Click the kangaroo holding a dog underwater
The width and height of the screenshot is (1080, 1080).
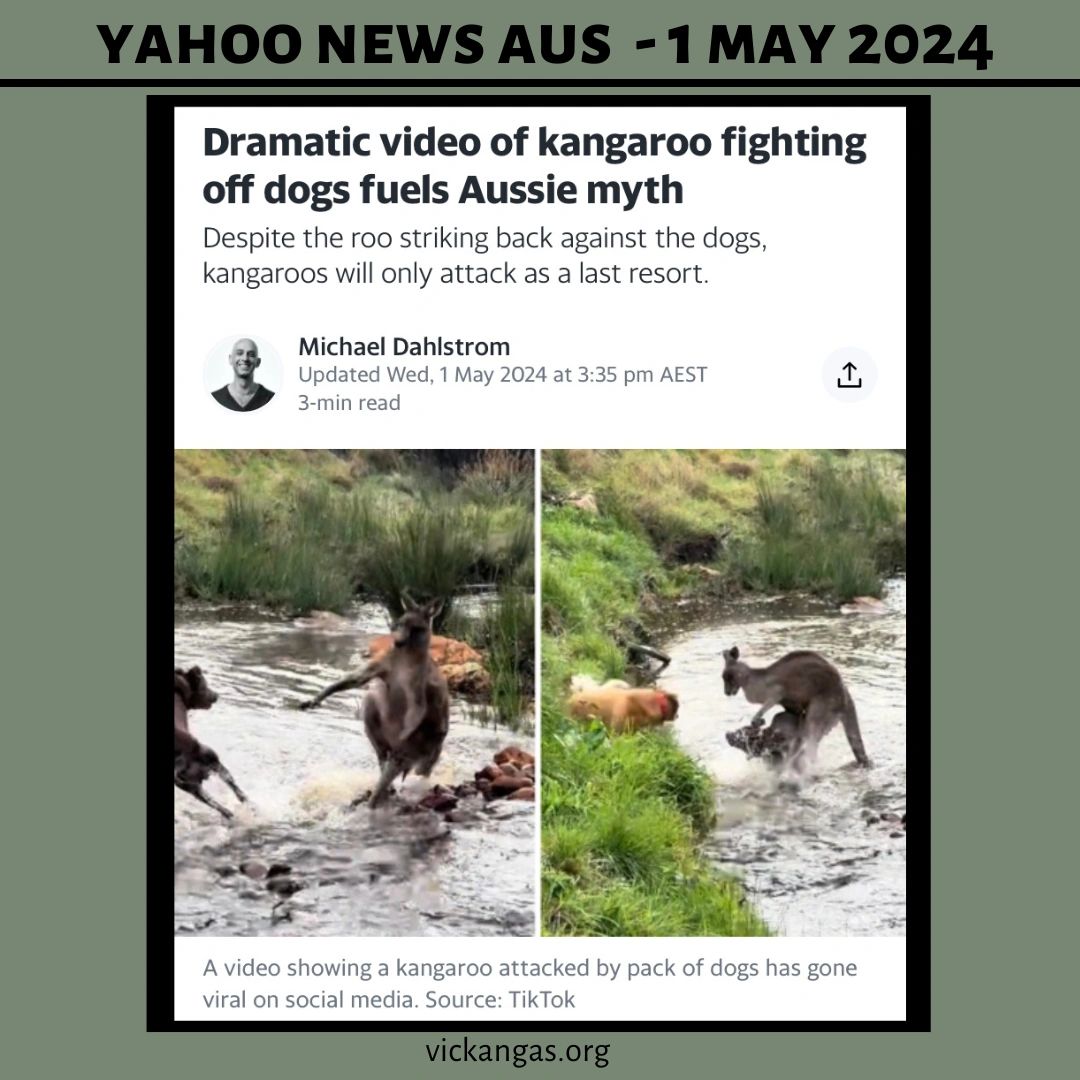point(794,709)
